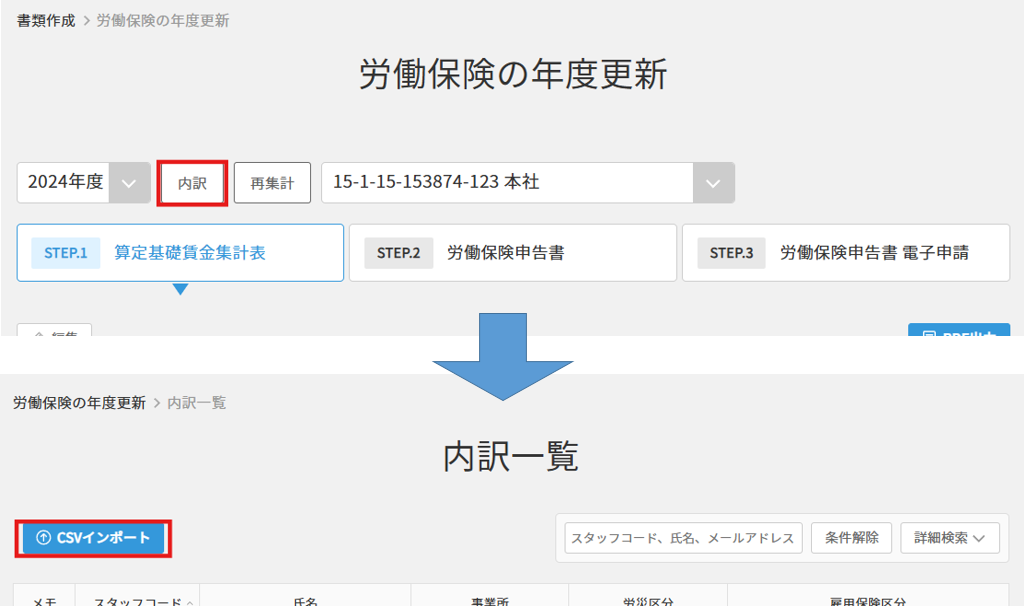Click the 内訳 breakdown button
This screenshot has width=1024, height=606.
click(191, 182)
